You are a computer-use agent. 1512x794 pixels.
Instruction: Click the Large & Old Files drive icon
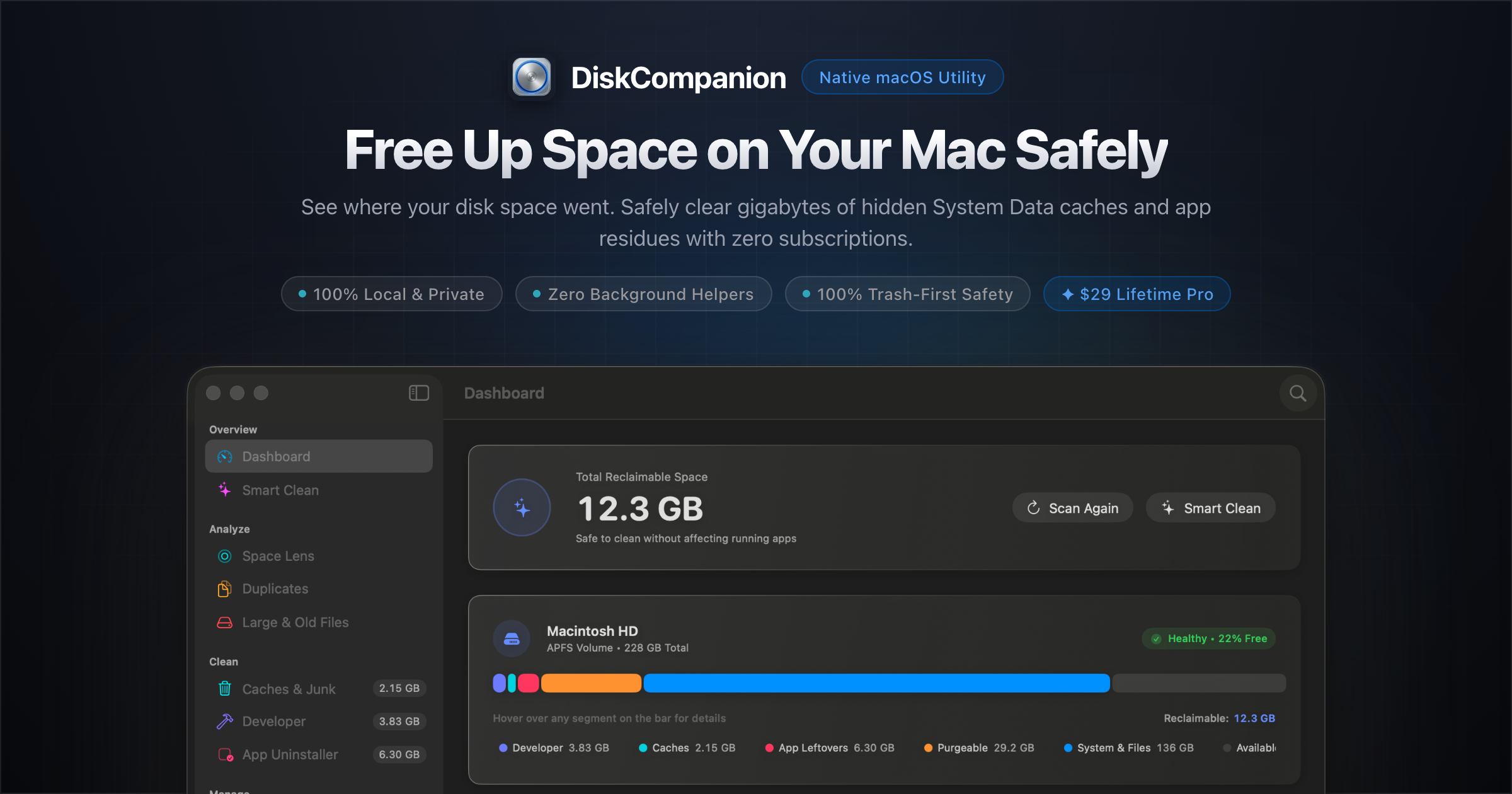pos(225,622)
